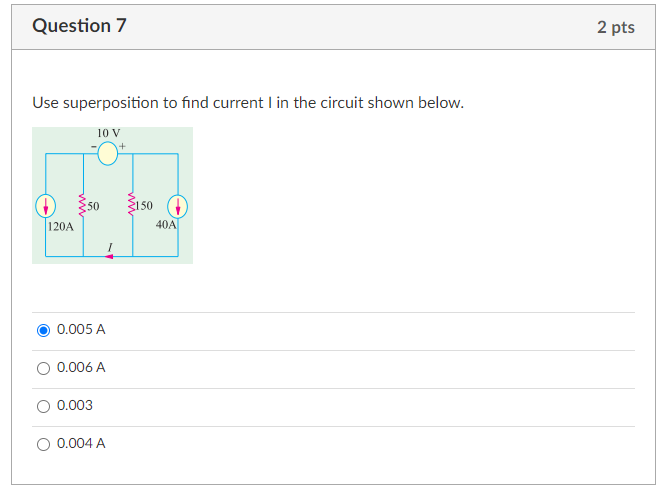The height and width of the screenshot is (494, 661).
Task: Click the 120A label in diagram
Action: [60, 227]
